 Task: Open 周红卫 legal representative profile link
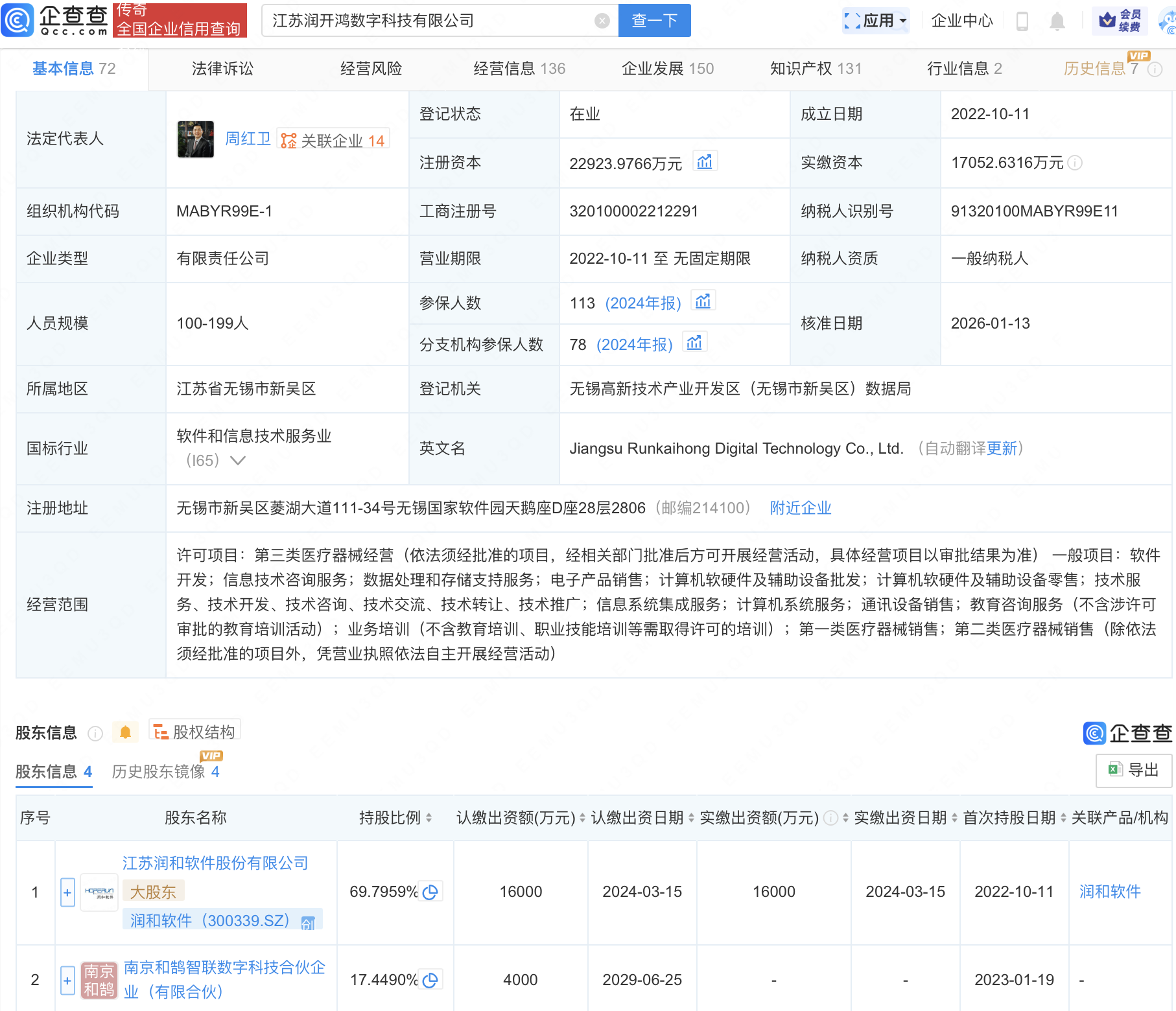[248, 139]
